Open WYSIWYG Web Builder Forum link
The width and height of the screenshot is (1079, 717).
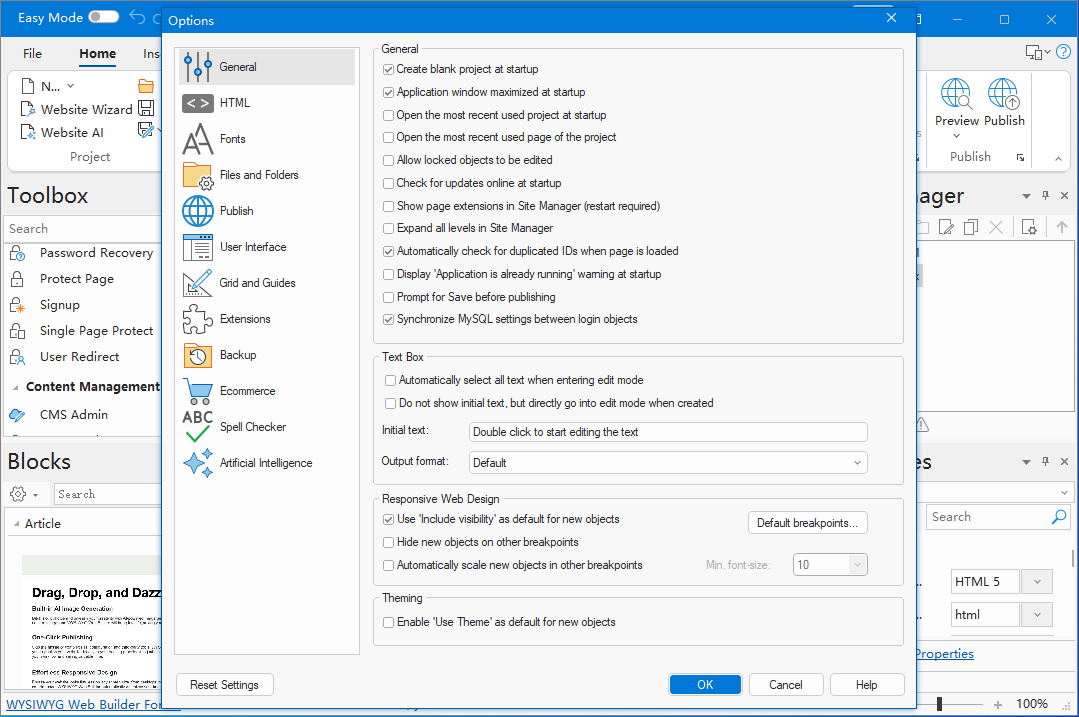coord(83,705)
